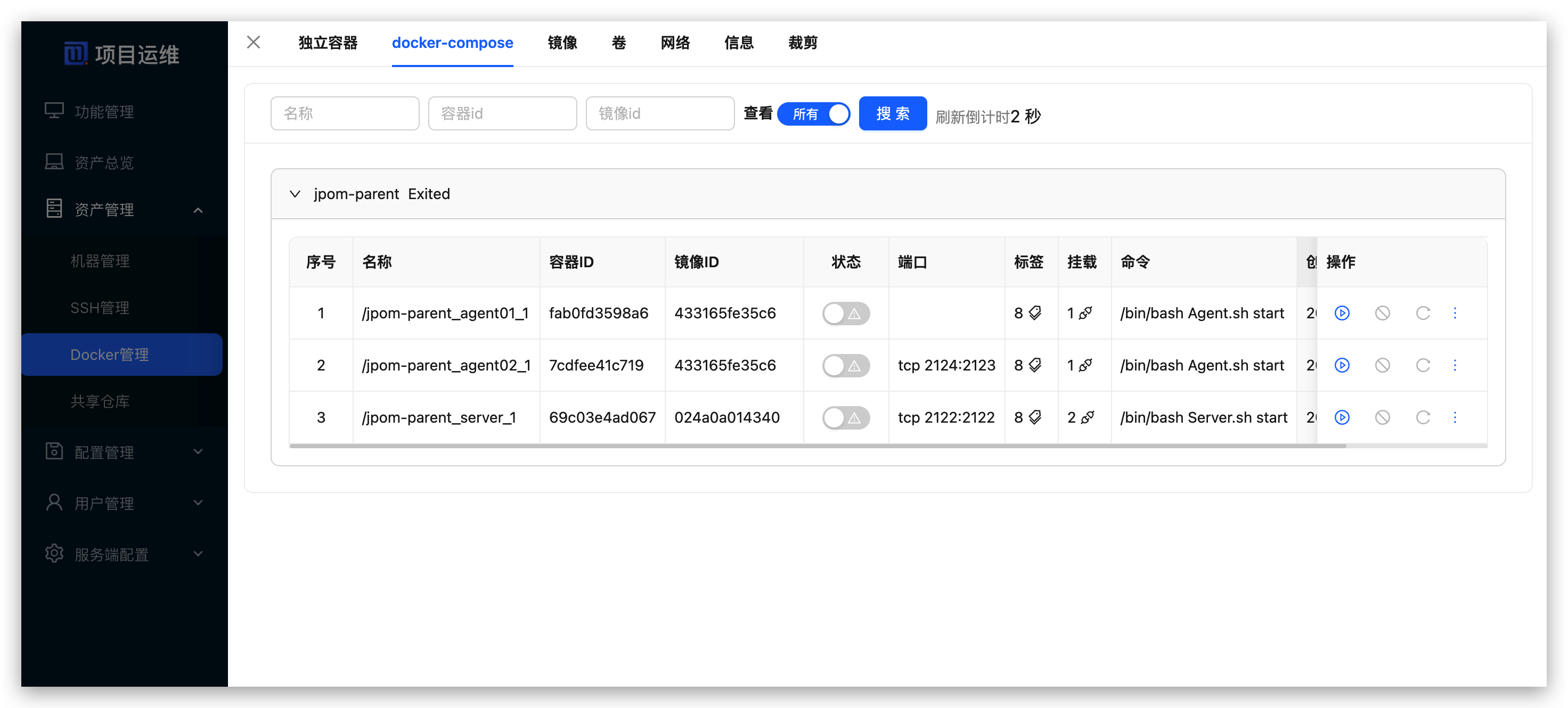The image size is (1568, 708).
Task: Focus the 容器id search field
Action: pyautogui.click(x=502, y=114)
